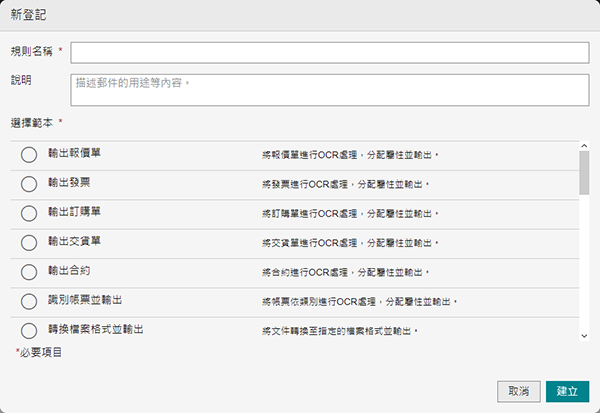This screenshot has height=413, width=600.
Task: Select the 識別帳票並輸出 radio button
Action: click(28, 300)
